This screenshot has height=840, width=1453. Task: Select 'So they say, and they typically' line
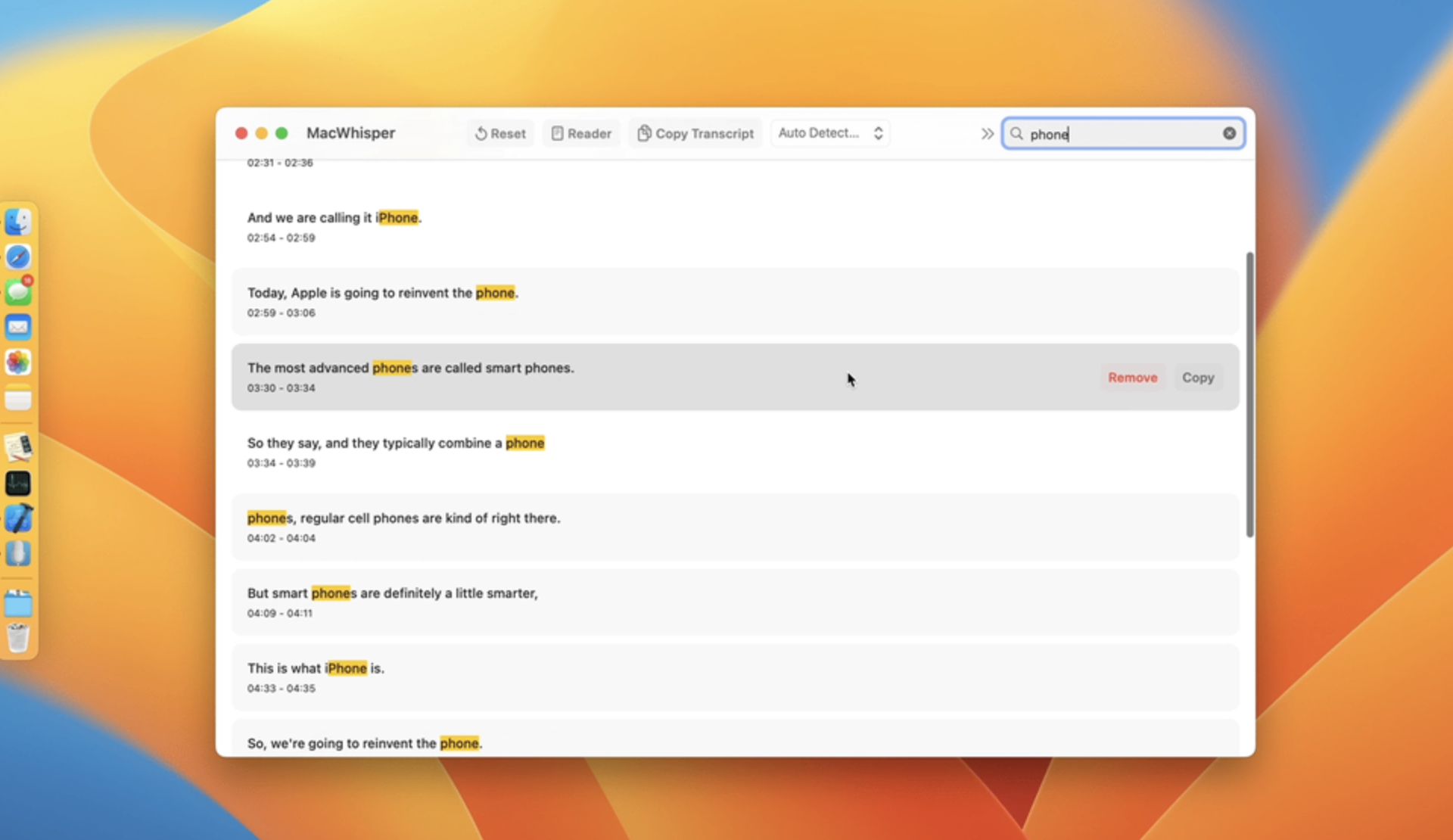(735, 452)
